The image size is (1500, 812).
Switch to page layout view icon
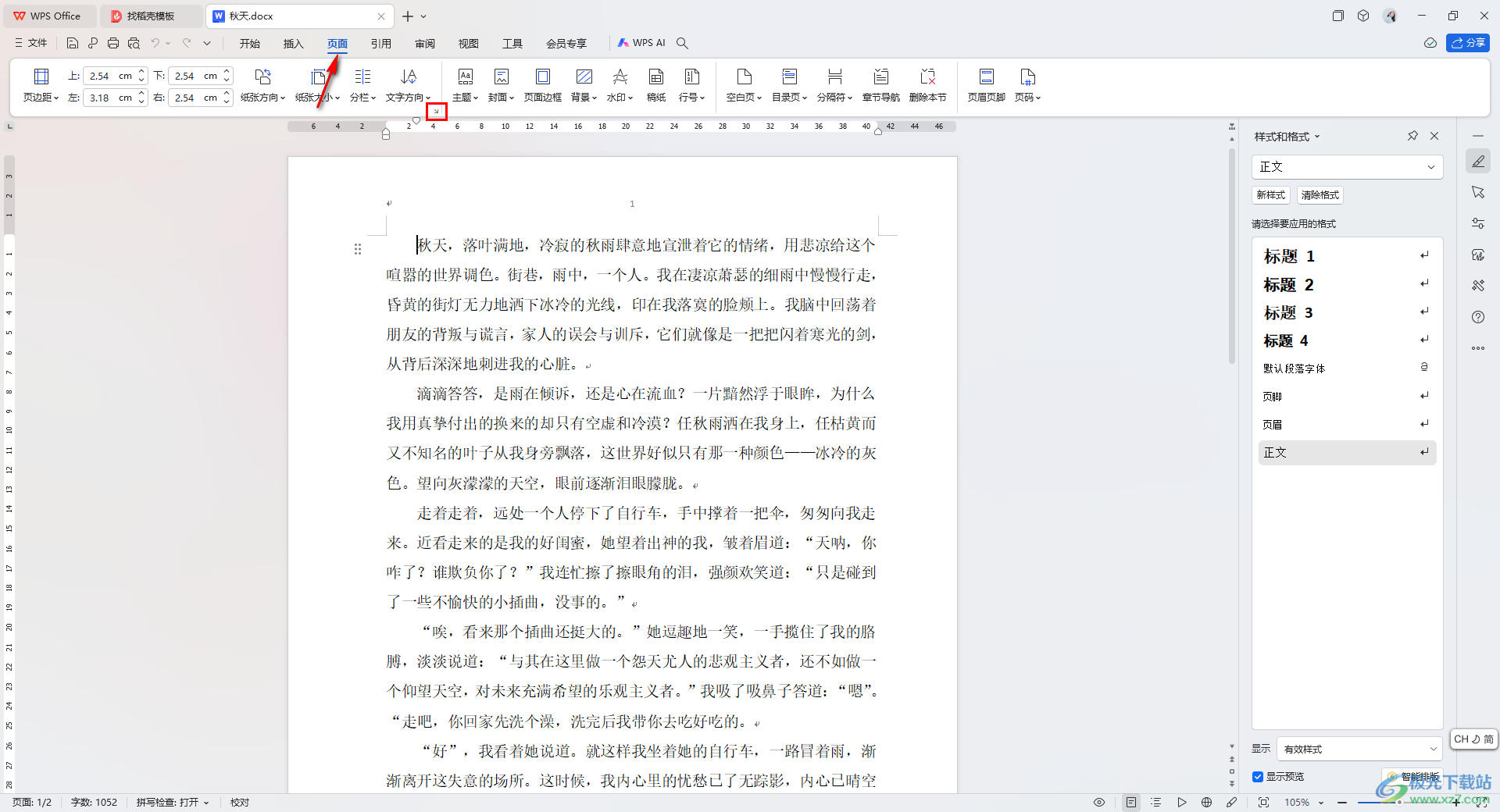pos(1131,803)
